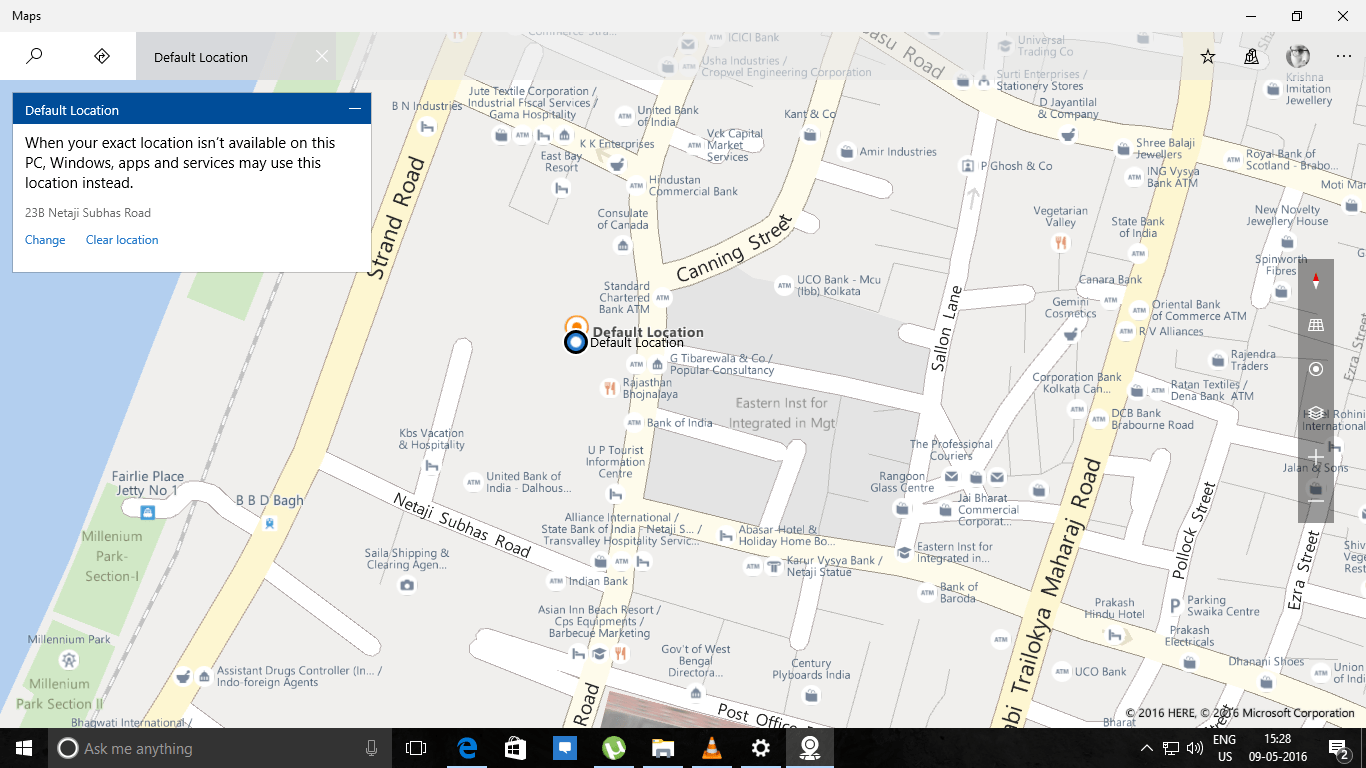Image resolution: width=1366 pixels, height=768 pixels.
Task: Open Favorites star icon
Action: click(x=1208, y=57)
